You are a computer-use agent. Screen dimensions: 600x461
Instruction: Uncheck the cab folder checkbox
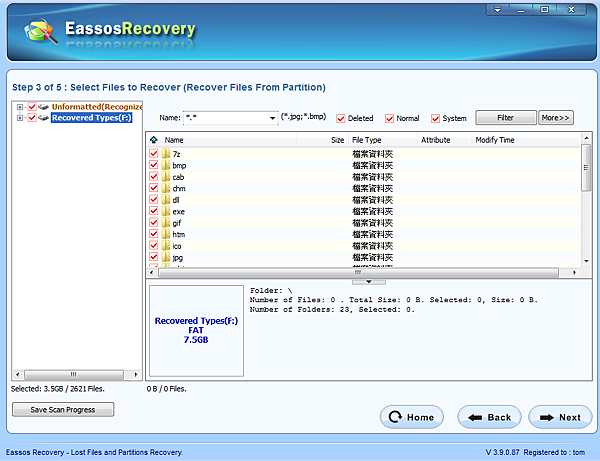tap(153, 176)
